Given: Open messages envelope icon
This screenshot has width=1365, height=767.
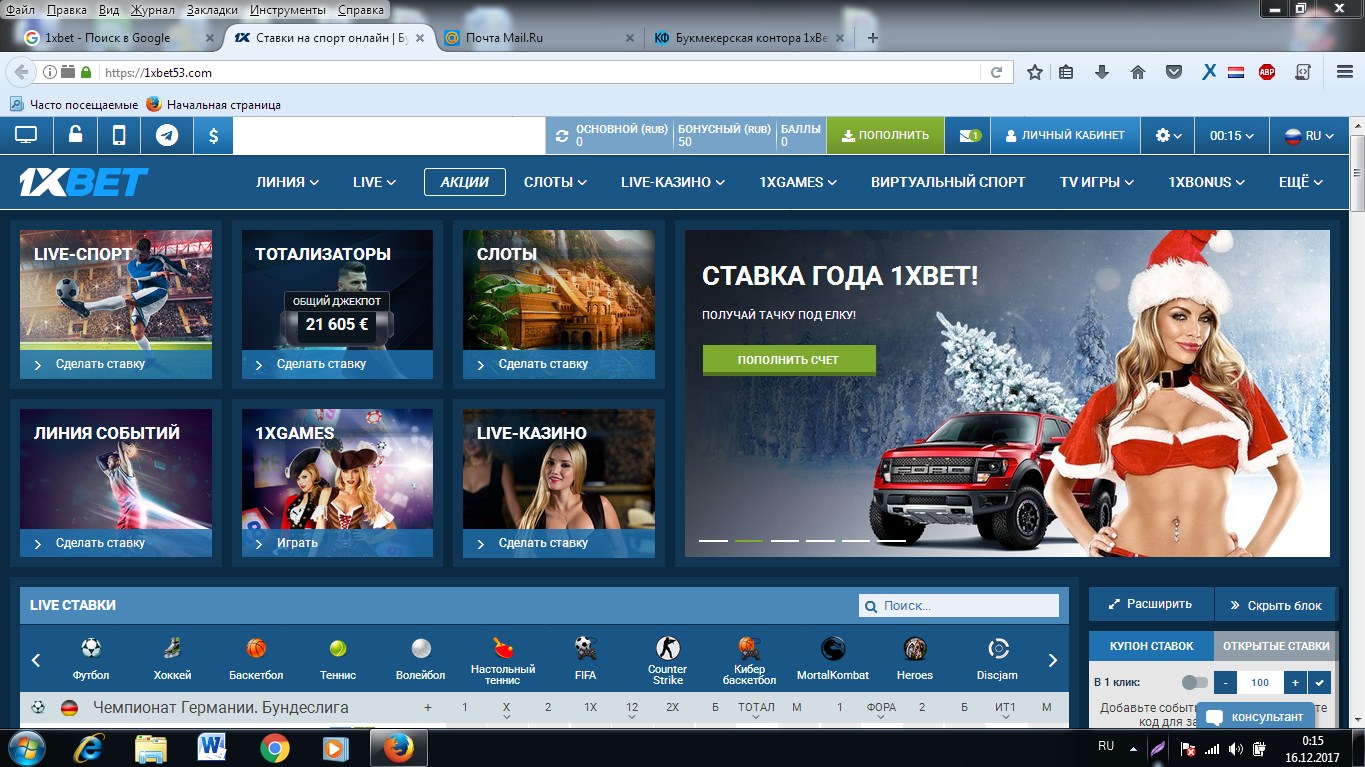Looking at the screenshot, I should [968, 135].
